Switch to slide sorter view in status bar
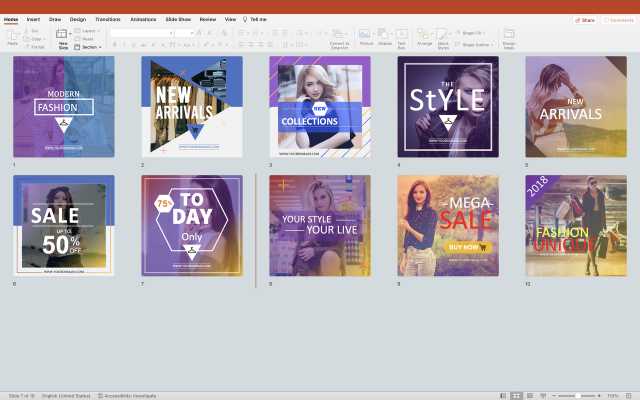The height and width of the screenshot is (400, 640). pos(517,395)
